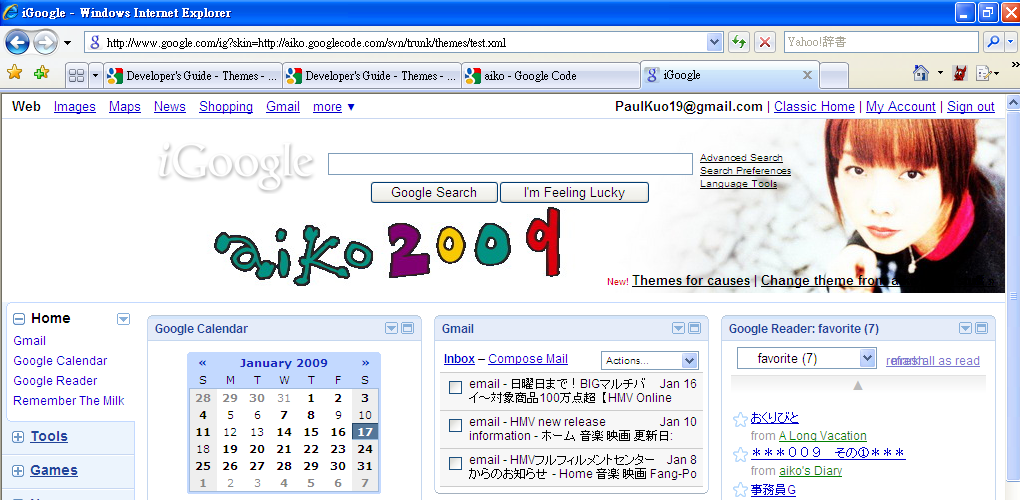Click the I'm Feeling Lucky button
Viewport: 1020px width, 500px height.
coord(574,192)
